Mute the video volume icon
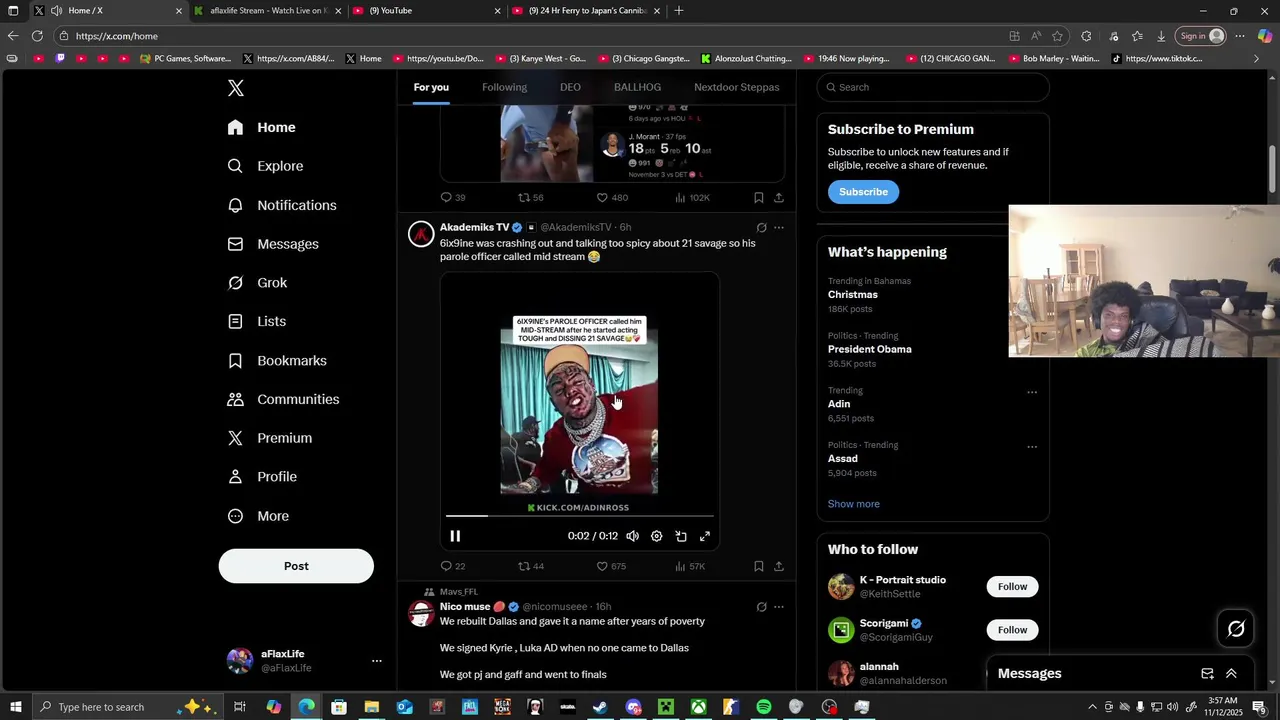The width and height of the screenshot is (1280, 720). tap(632, 536)
